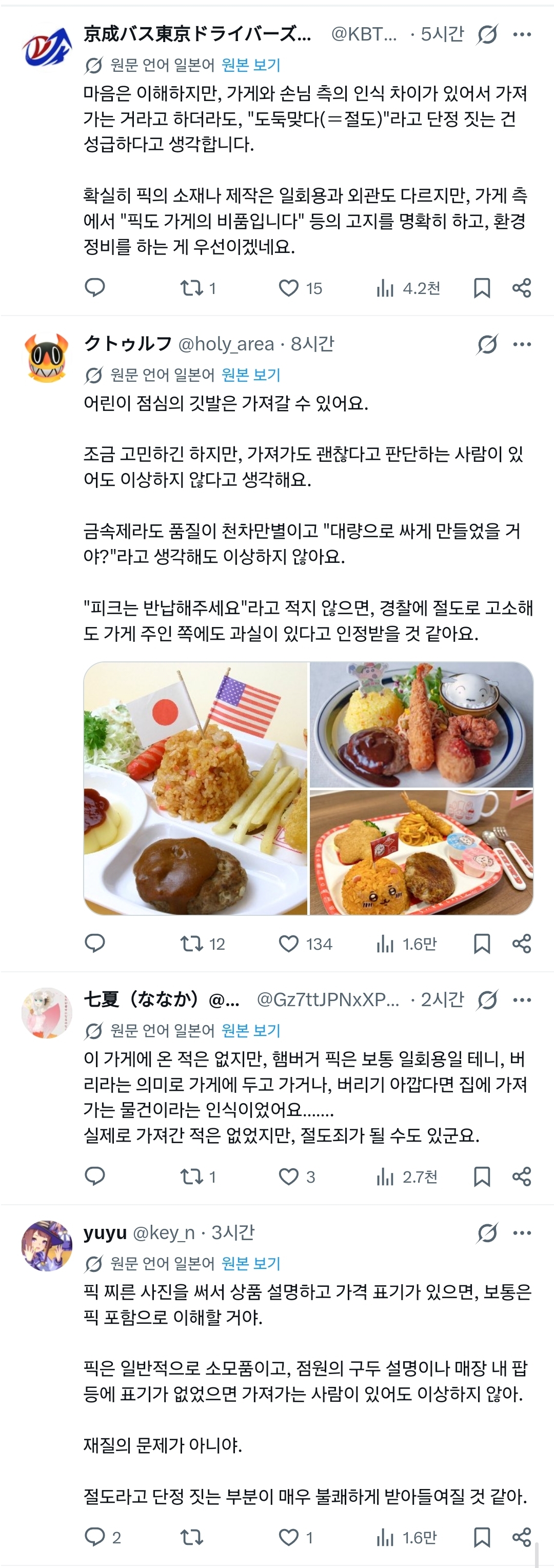Open more options menu on クトゥルフ tweet
The image size is (554, 1568).
[522, 344]
